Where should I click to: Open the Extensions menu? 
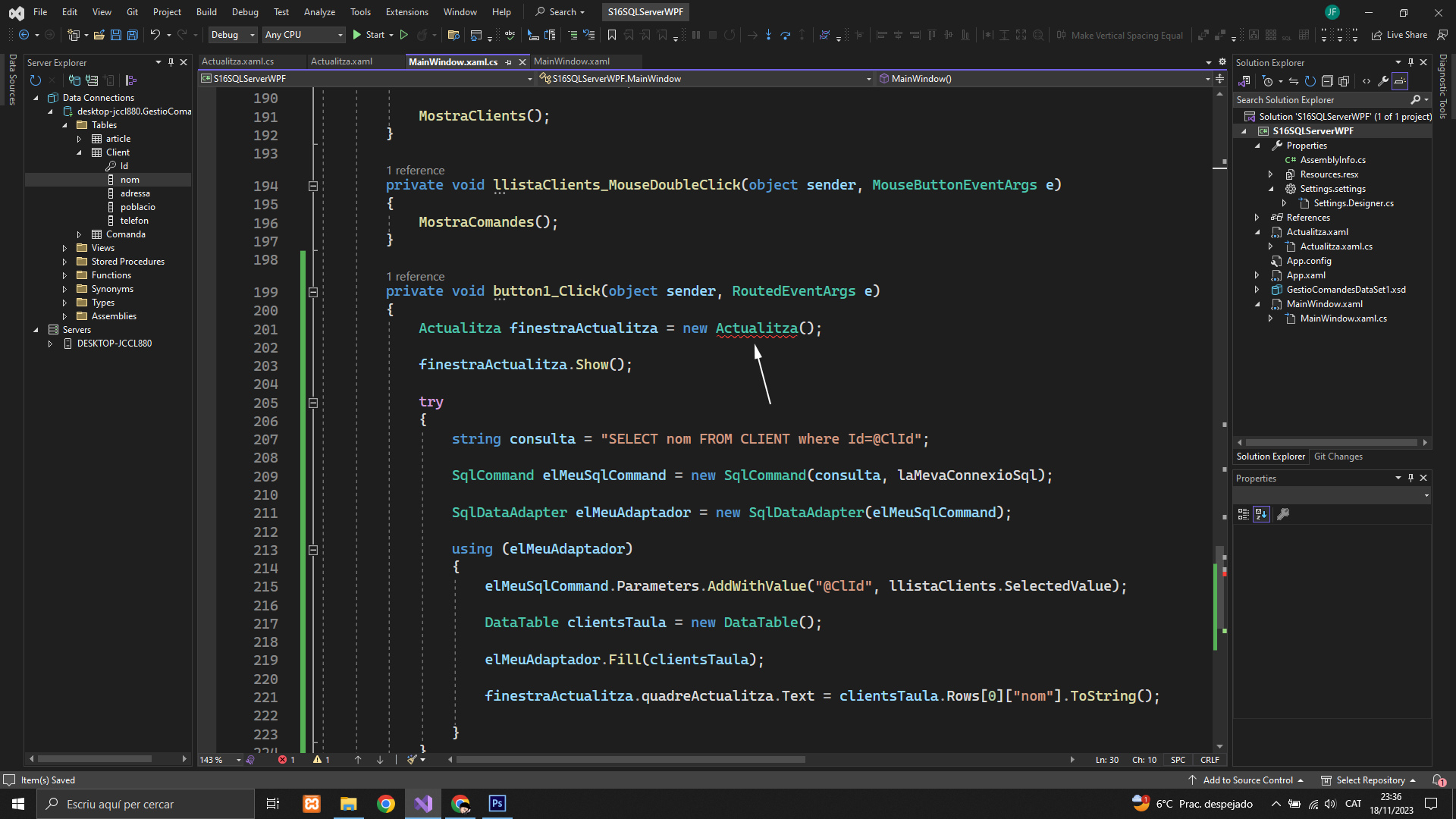(x=406, y=12)
